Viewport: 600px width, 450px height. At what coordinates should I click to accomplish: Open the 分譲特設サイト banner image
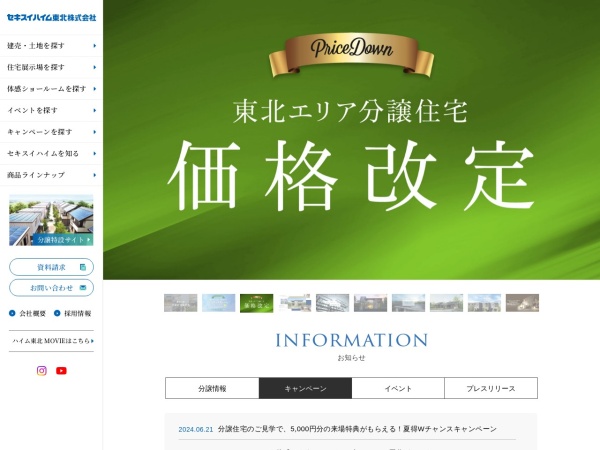[51, 220]
